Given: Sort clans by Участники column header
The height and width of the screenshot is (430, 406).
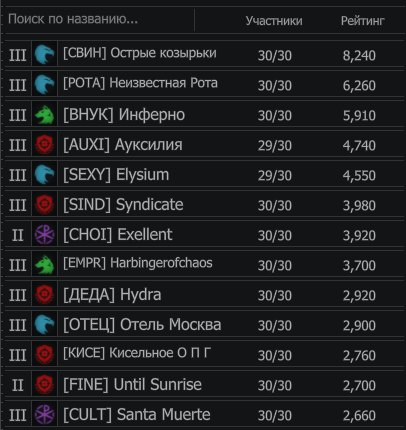Looking at the screenshot, I should [274, 21].
